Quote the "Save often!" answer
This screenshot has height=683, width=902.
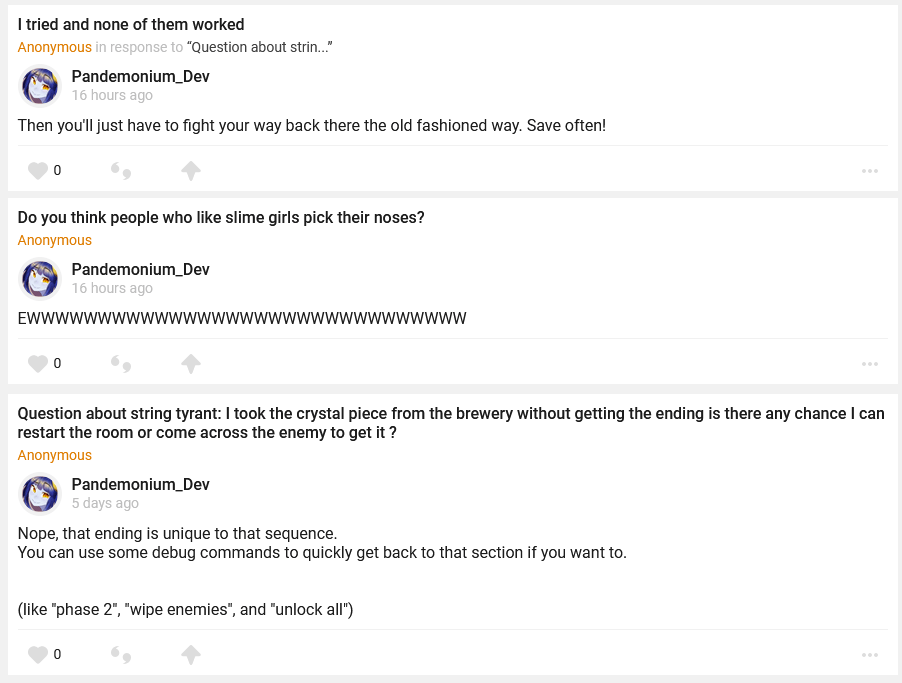(121, 171)
